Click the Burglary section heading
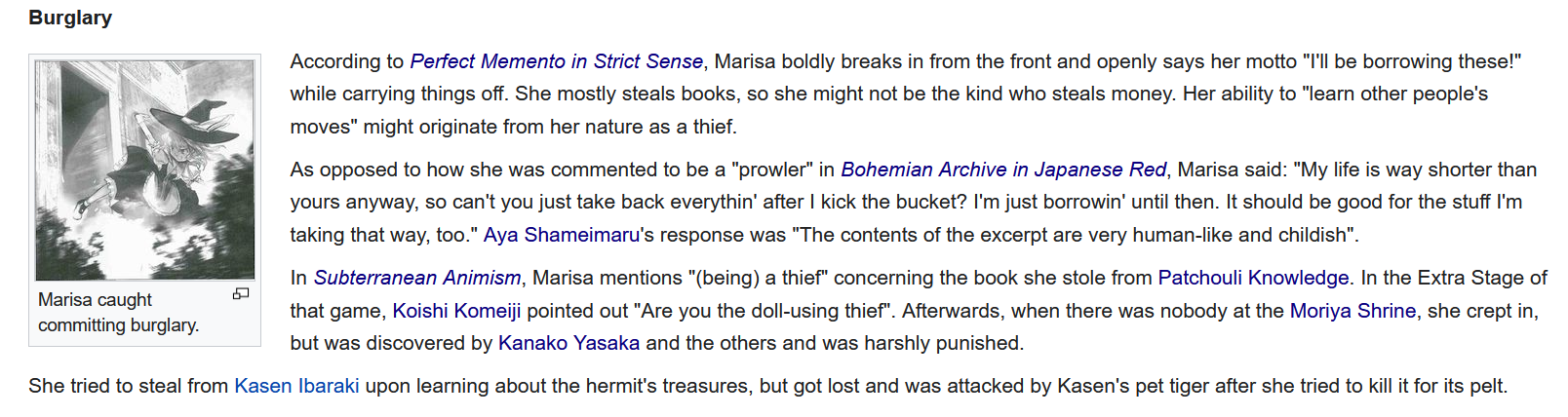1568x417 pixels. [70, 18]
